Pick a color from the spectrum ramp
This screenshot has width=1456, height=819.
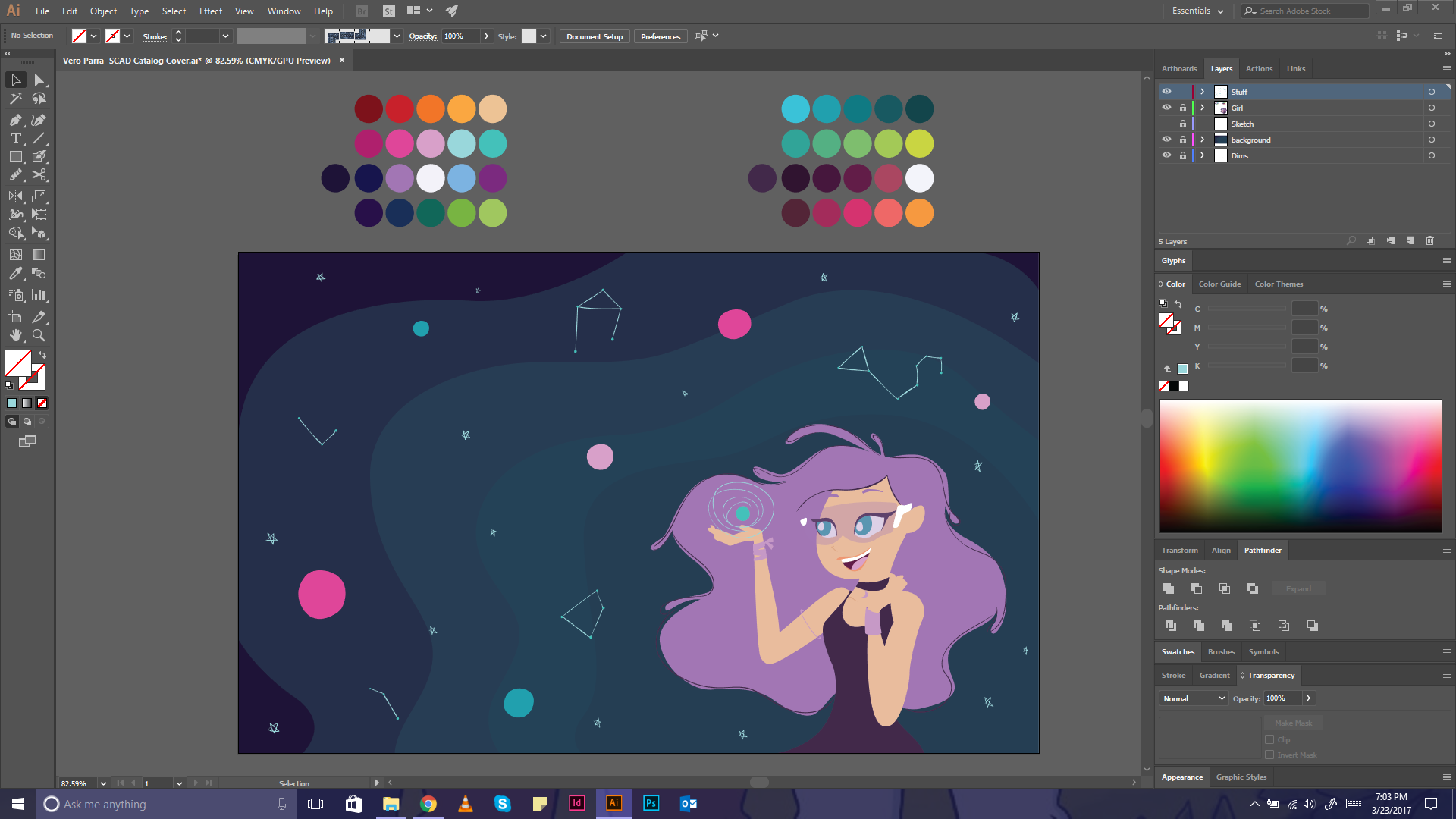click(x=1300, y=465)
